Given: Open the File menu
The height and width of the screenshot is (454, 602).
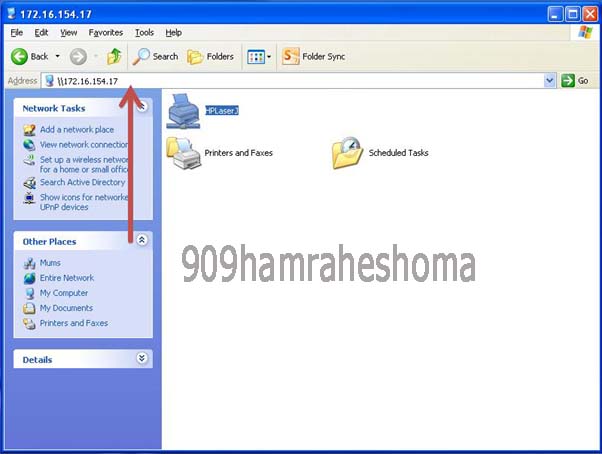Looking at the screenshot, I should click(x=17, y=33).
